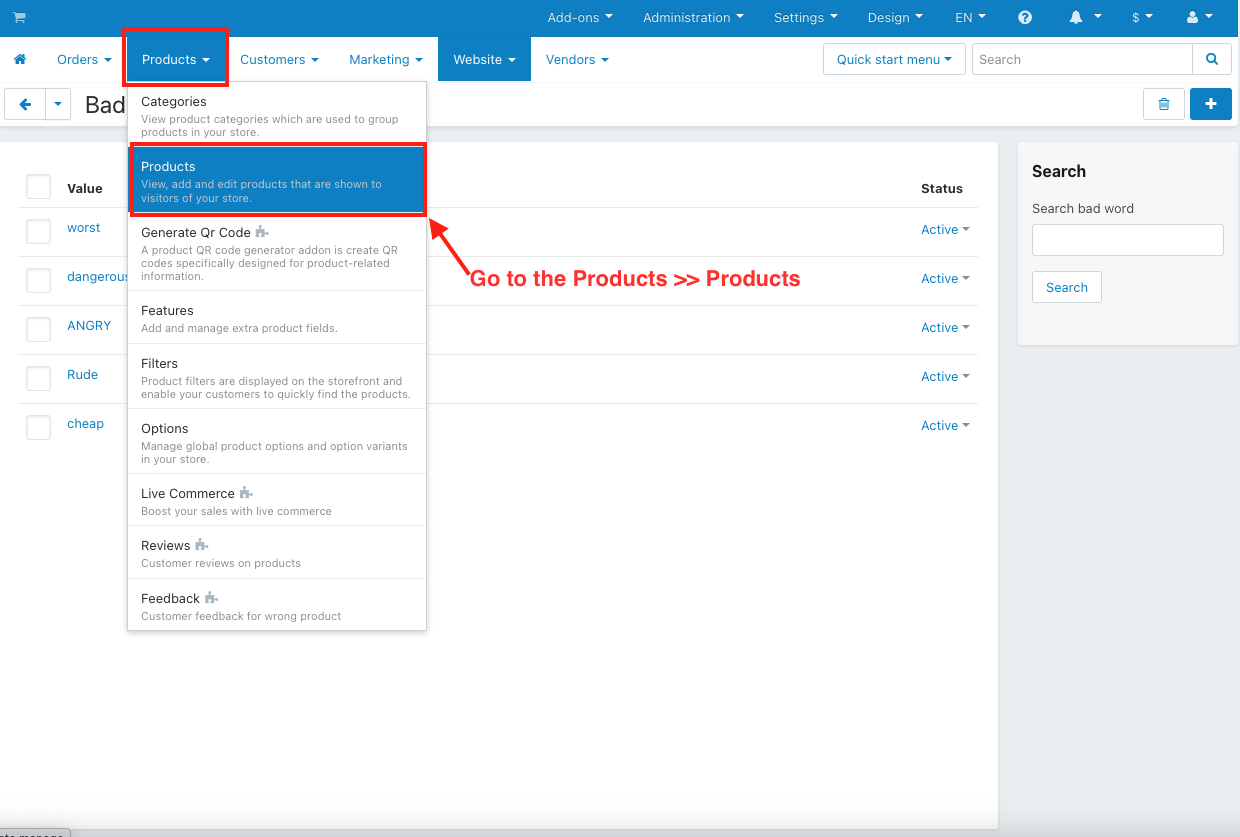Open the 'dangerous' bad word link
Image resolution: width=1240 pixels, height=837 pixels.
[97, 277]
